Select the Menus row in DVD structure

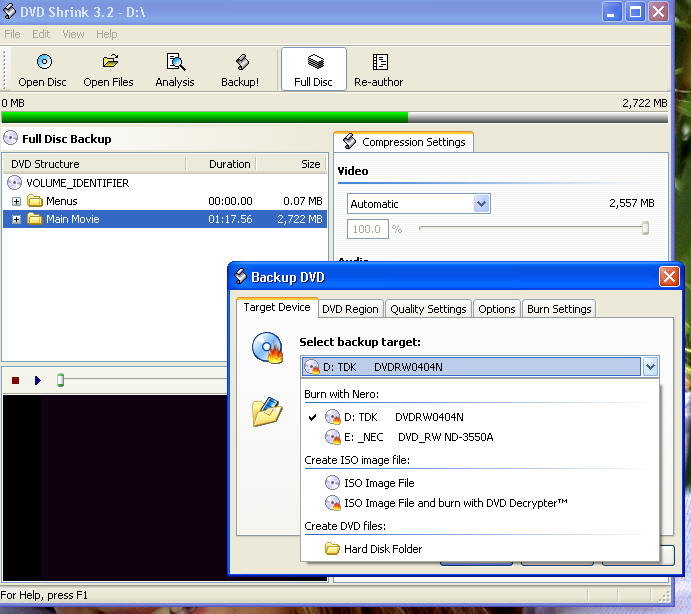[165, 201]
